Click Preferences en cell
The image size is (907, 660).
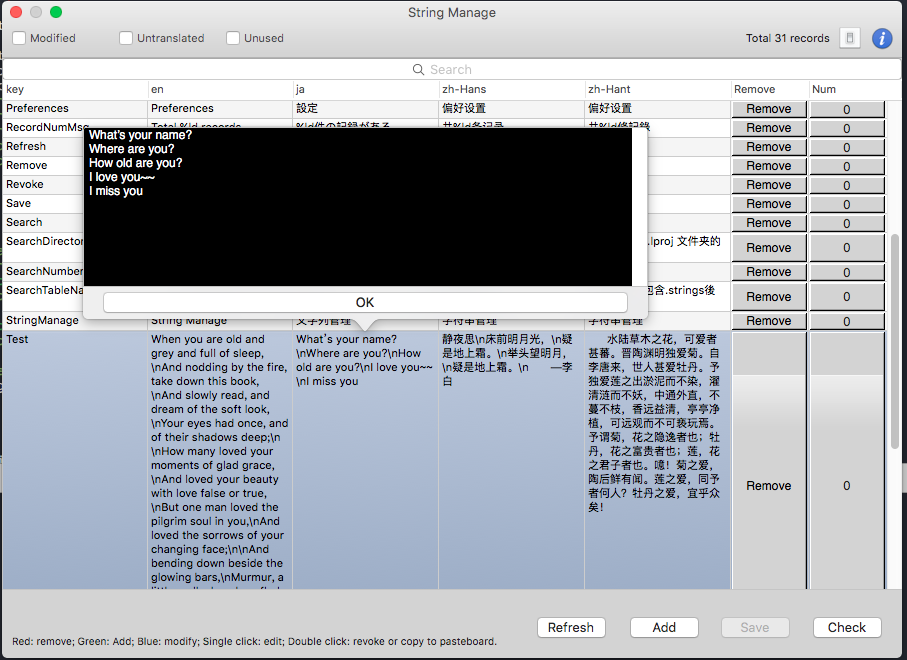(220, 109)
